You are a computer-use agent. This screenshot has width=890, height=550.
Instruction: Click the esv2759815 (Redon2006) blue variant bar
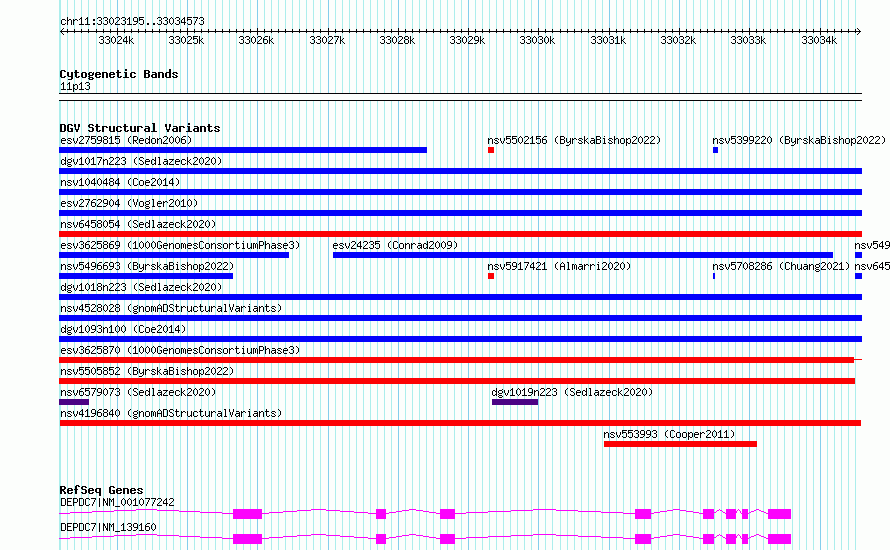(243, 150)
